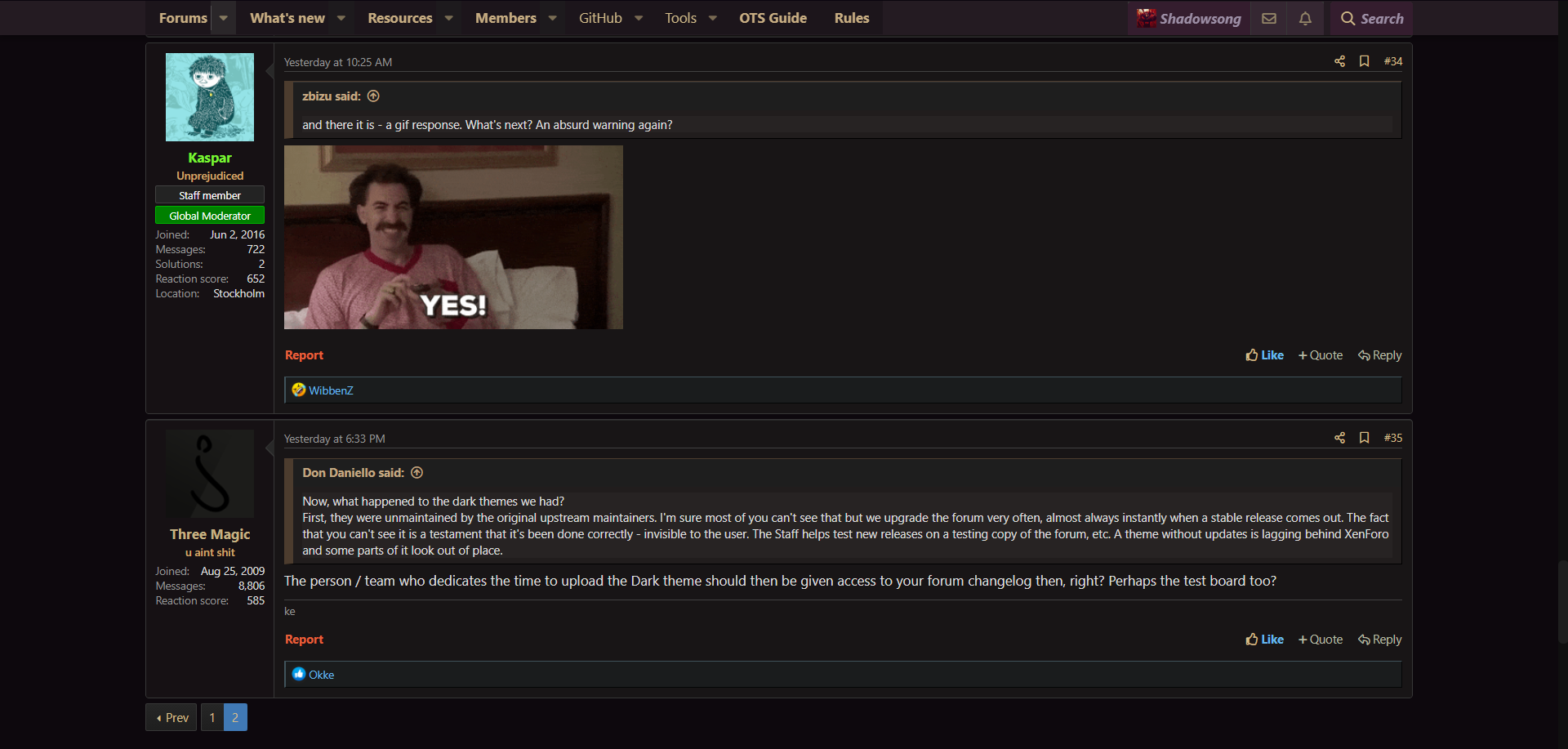View WibbenZ's reaction on post #34

[x=331, y=390]
